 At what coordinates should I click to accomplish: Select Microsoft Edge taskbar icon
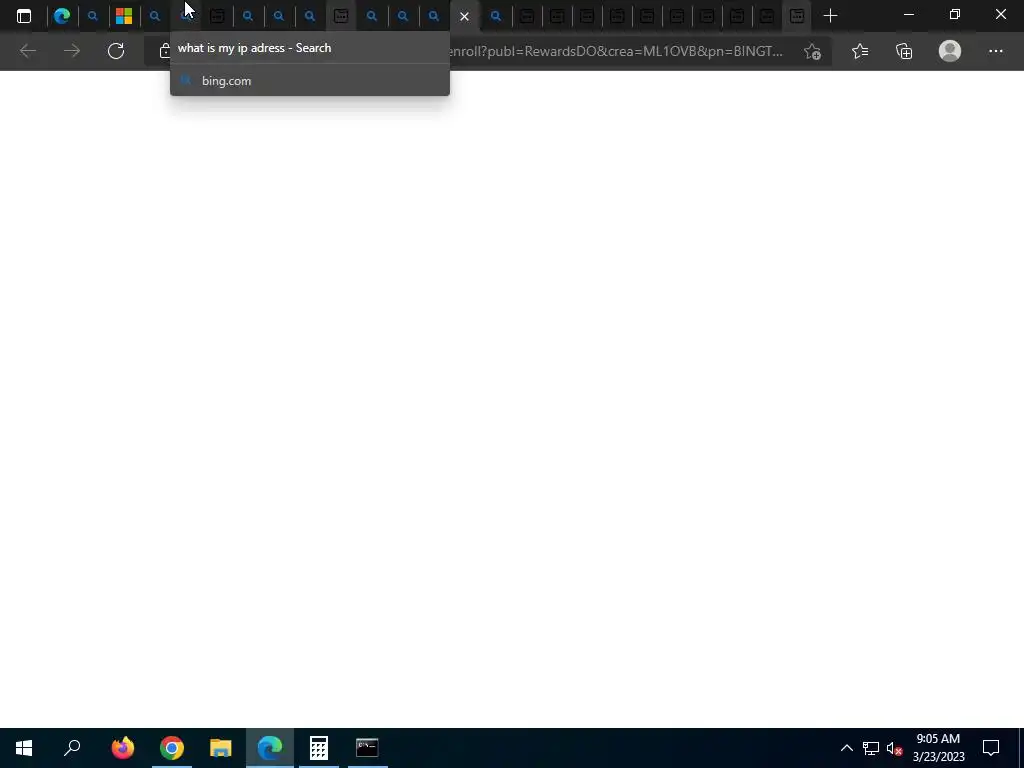click(270, 748)
